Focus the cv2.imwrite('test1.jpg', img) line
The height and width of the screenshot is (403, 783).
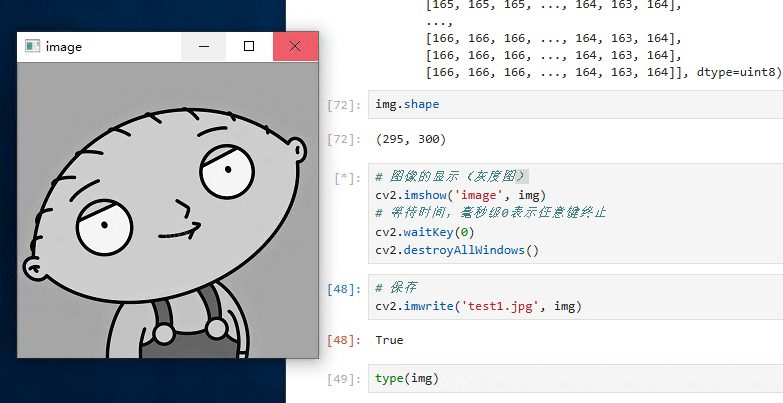pyautogui.click(x=477, y=305)
